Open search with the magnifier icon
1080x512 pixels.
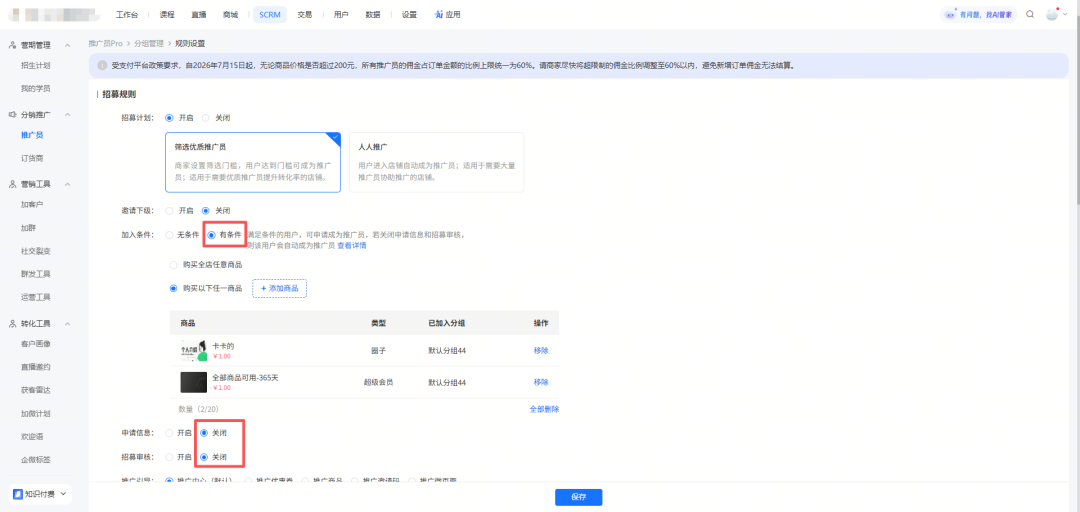[1030, 14]
